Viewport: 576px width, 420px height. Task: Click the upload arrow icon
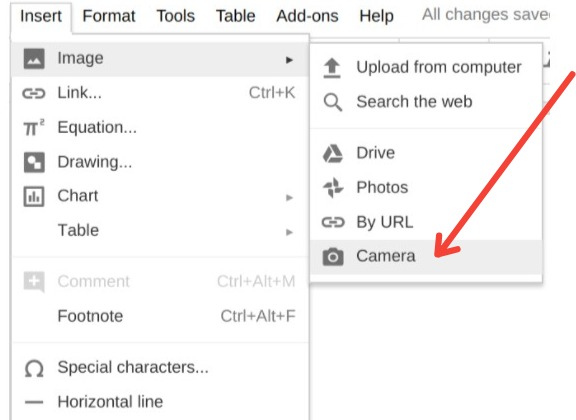click(332, 68)
